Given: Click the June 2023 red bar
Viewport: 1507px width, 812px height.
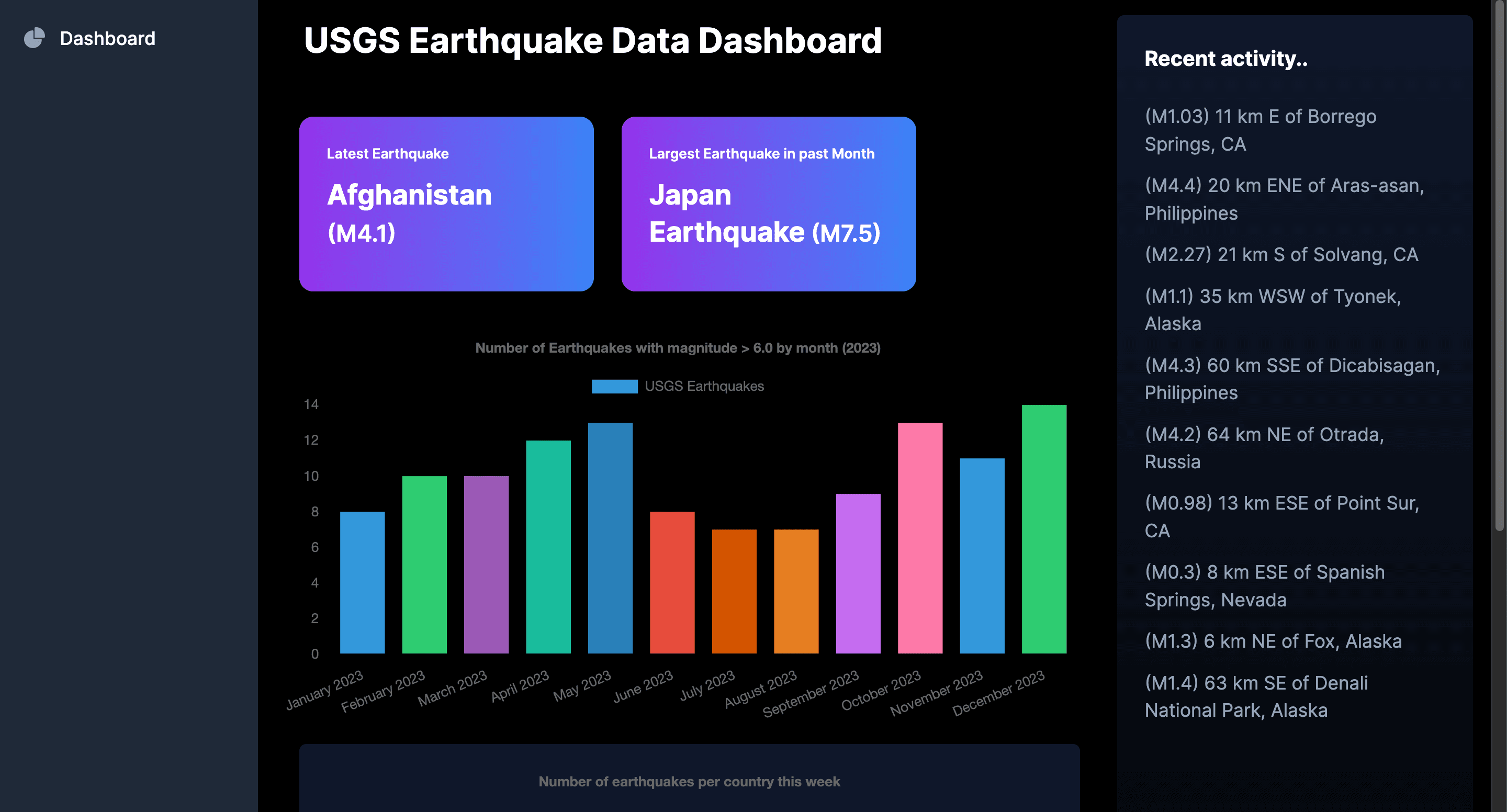Looking at the screenshot, I should tap(672, 582).
